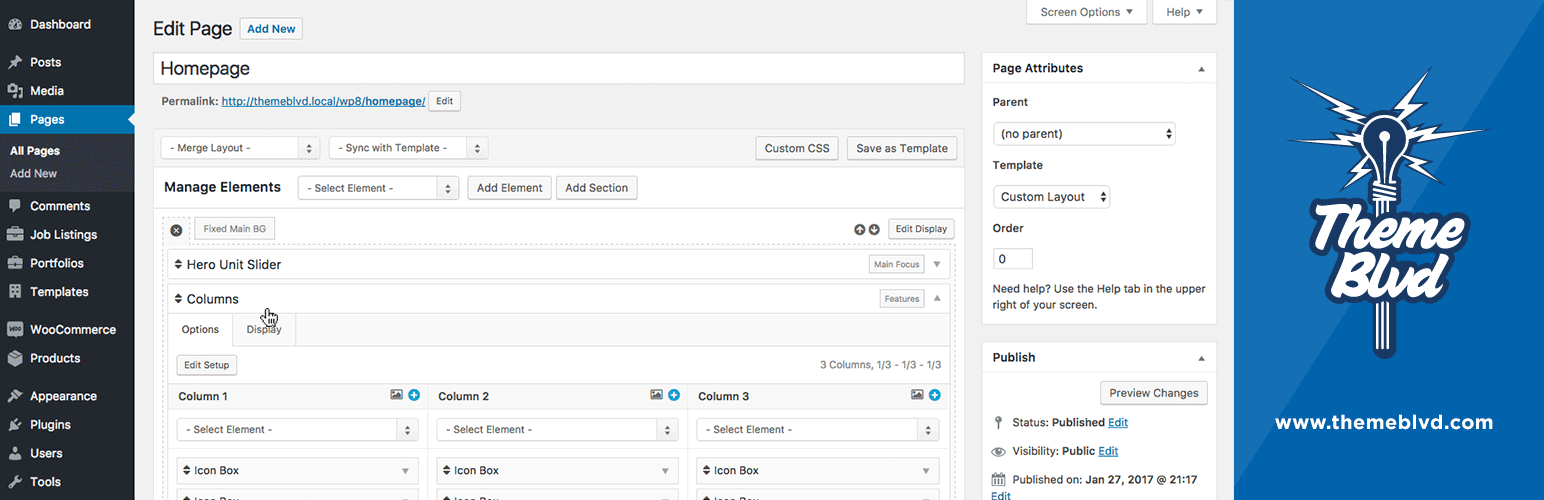Click the Users person icon
Viewport: 1544px width, 500px height.
pos(15,453)
